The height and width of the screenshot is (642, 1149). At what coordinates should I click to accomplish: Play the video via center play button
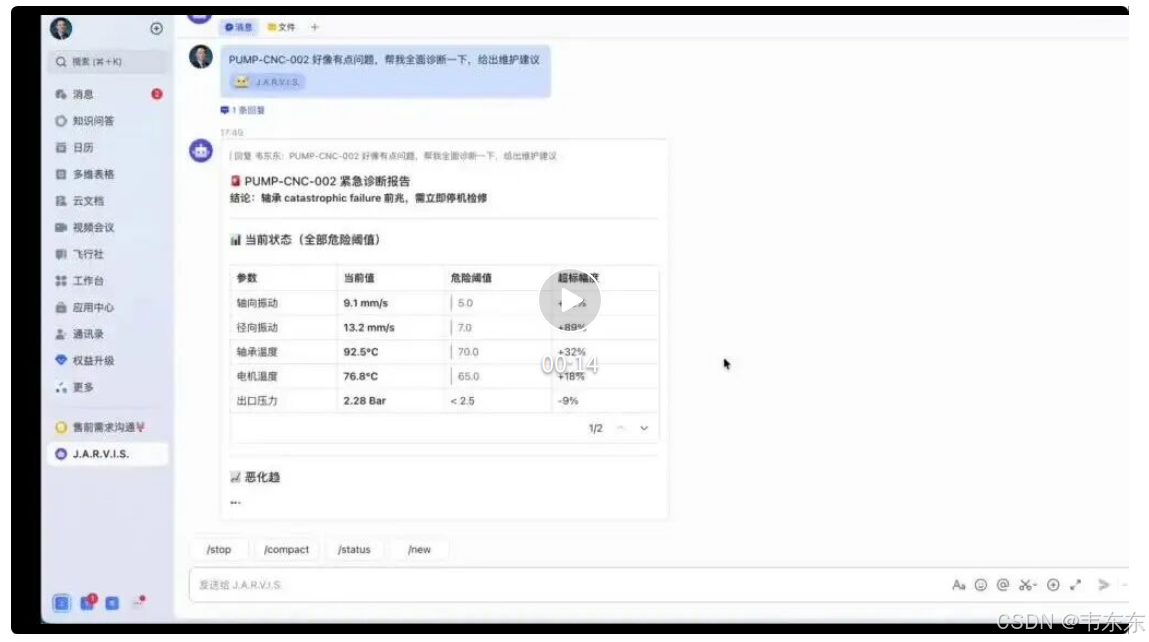(570, 300)
